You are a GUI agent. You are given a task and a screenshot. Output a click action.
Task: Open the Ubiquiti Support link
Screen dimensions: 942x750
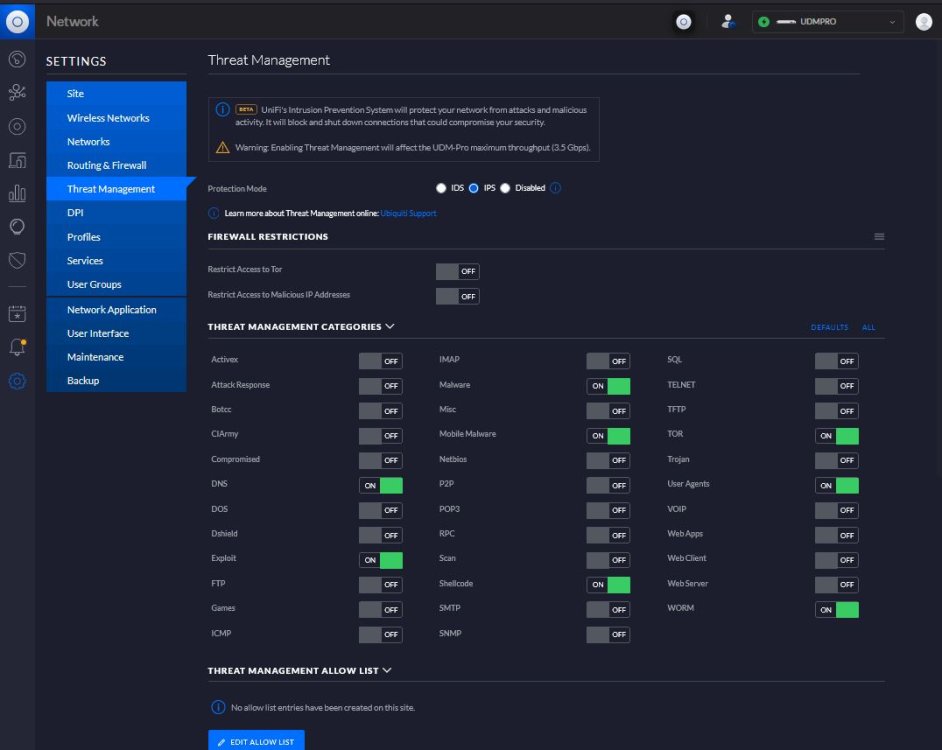click(409, 213)
